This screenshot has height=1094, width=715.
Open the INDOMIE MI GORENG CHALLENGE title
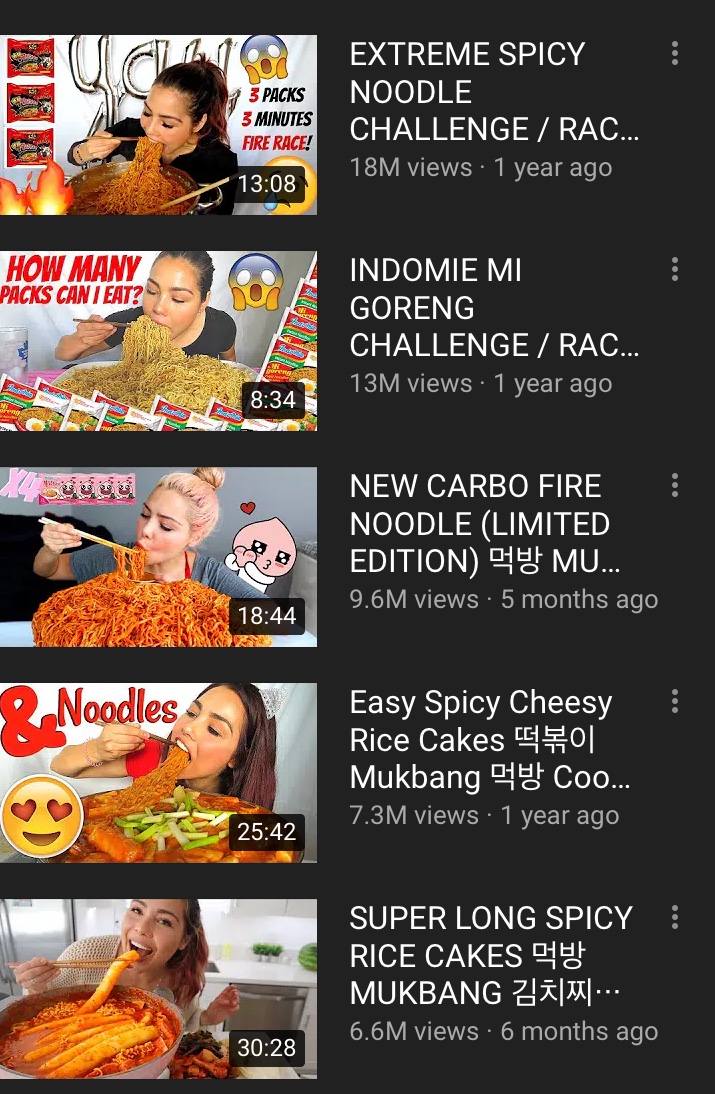pos(494,308)
